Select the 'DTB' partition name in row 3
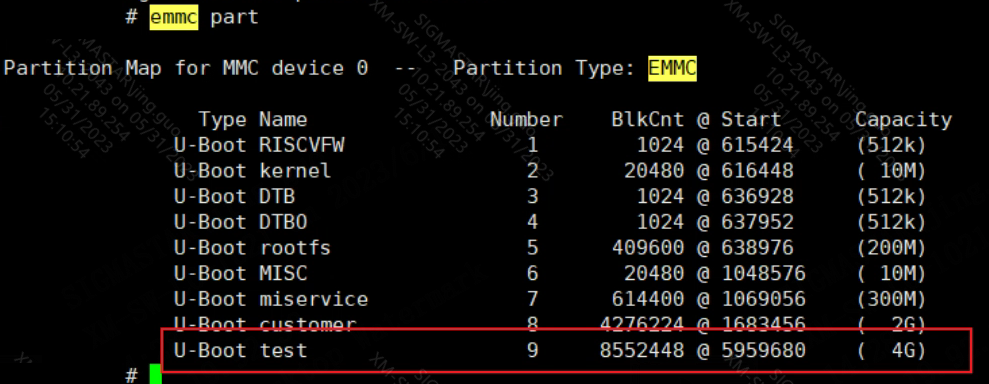Screen dimensions: 989x384 point(278,197)
